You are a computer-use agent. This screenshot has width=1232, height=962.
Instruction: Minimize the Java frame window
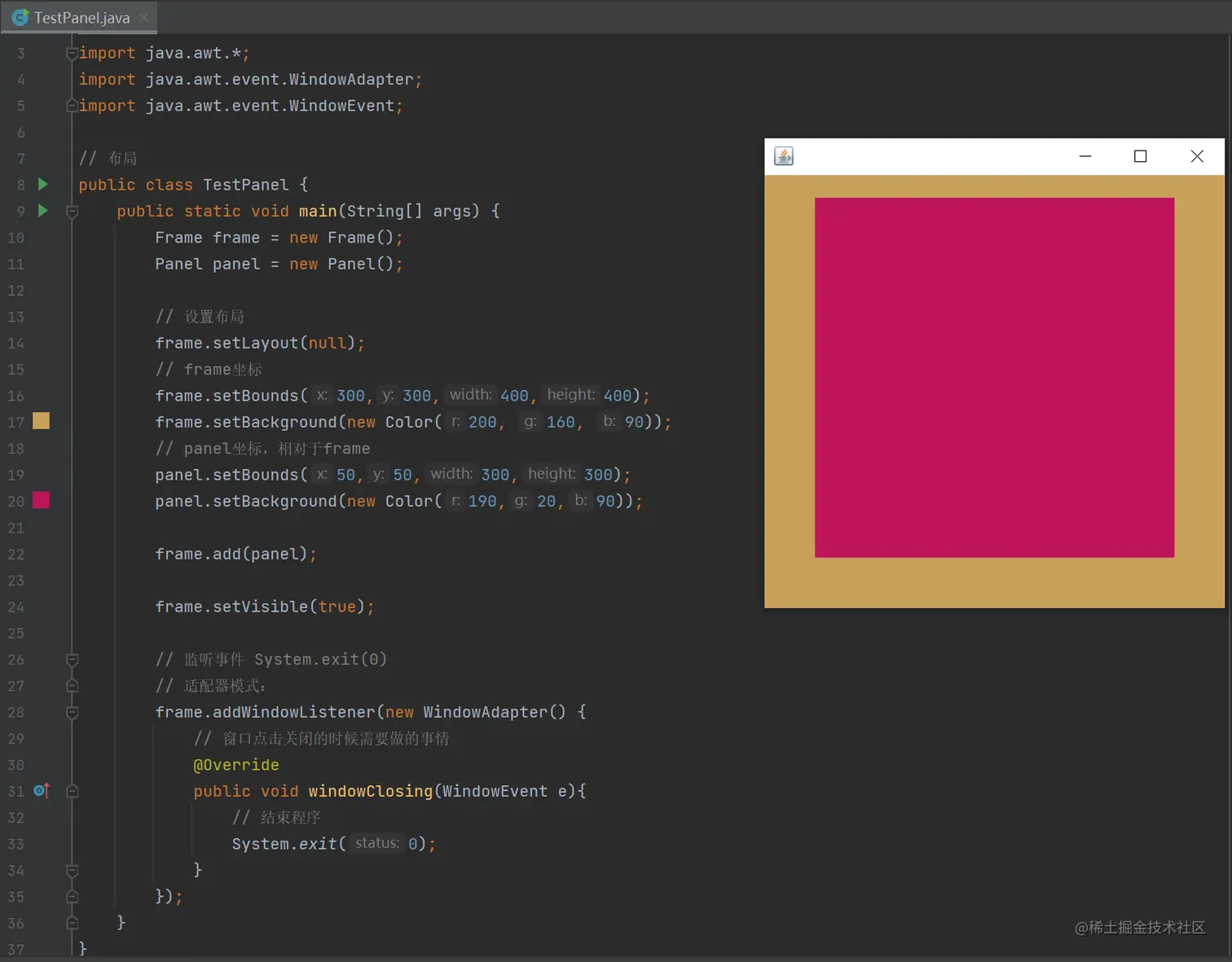[x=1085, y=156]
